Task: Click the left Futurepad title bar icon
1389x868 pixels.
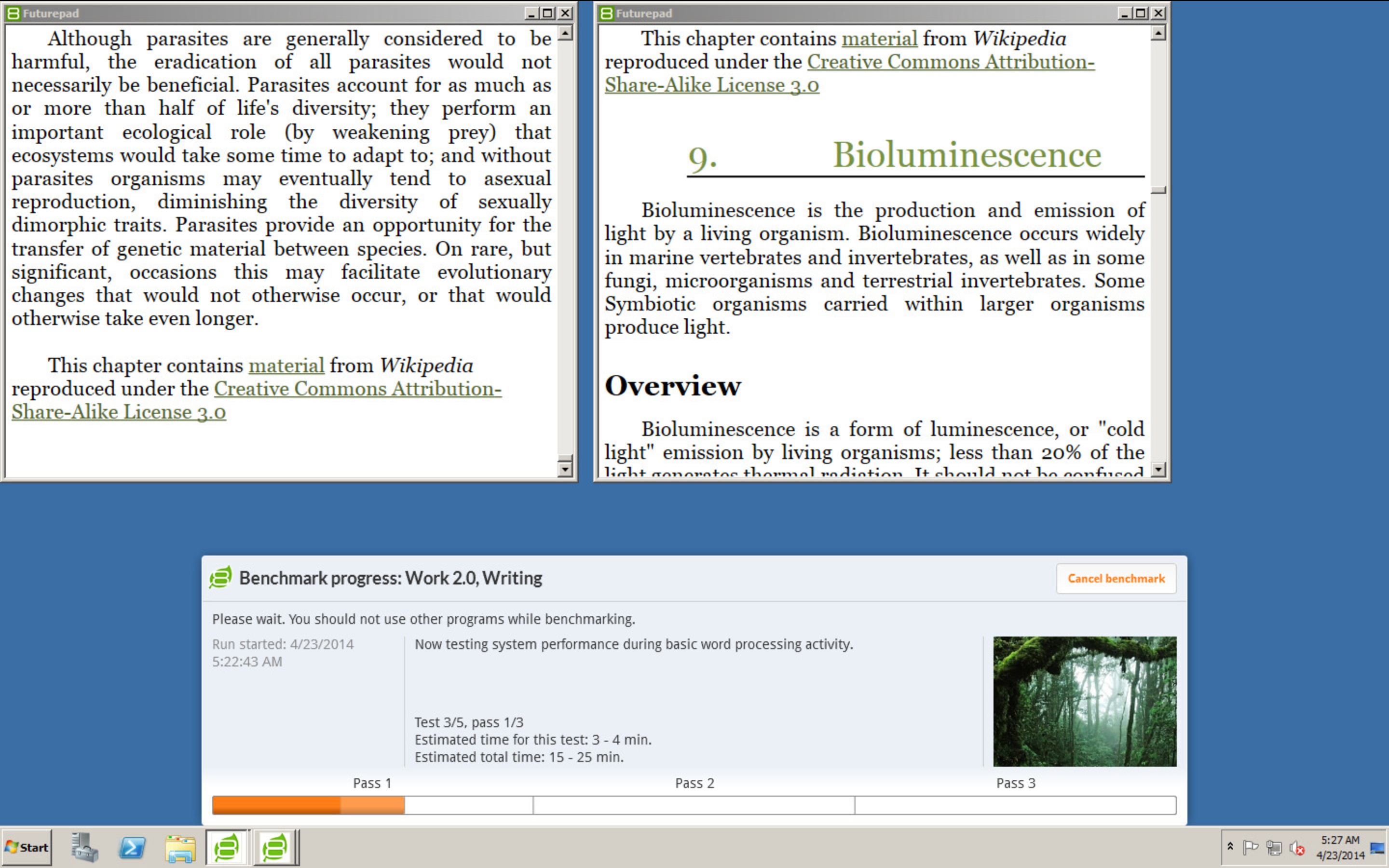Action: click(13, 13)
